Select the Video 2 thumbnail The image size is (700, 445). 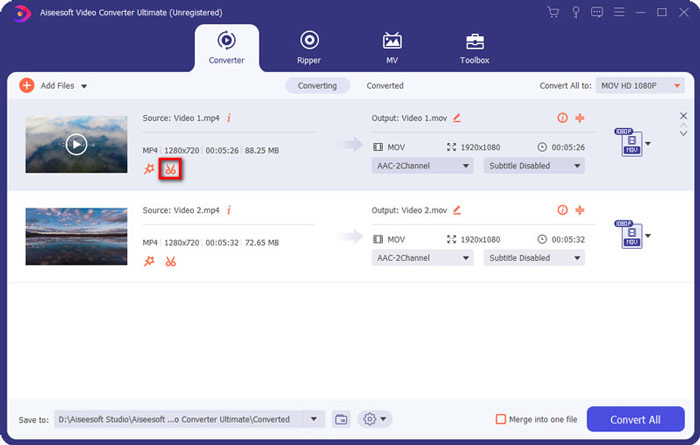click(76, 236)
